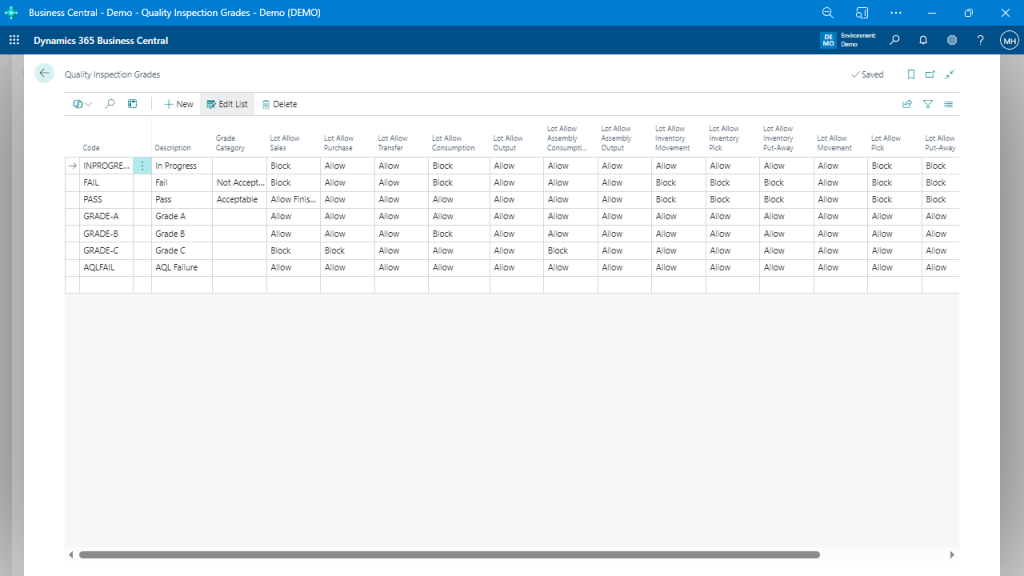Screen dimensions: 1024x576
Task: Click the share icon in toolbar
Action: point(907,104)
